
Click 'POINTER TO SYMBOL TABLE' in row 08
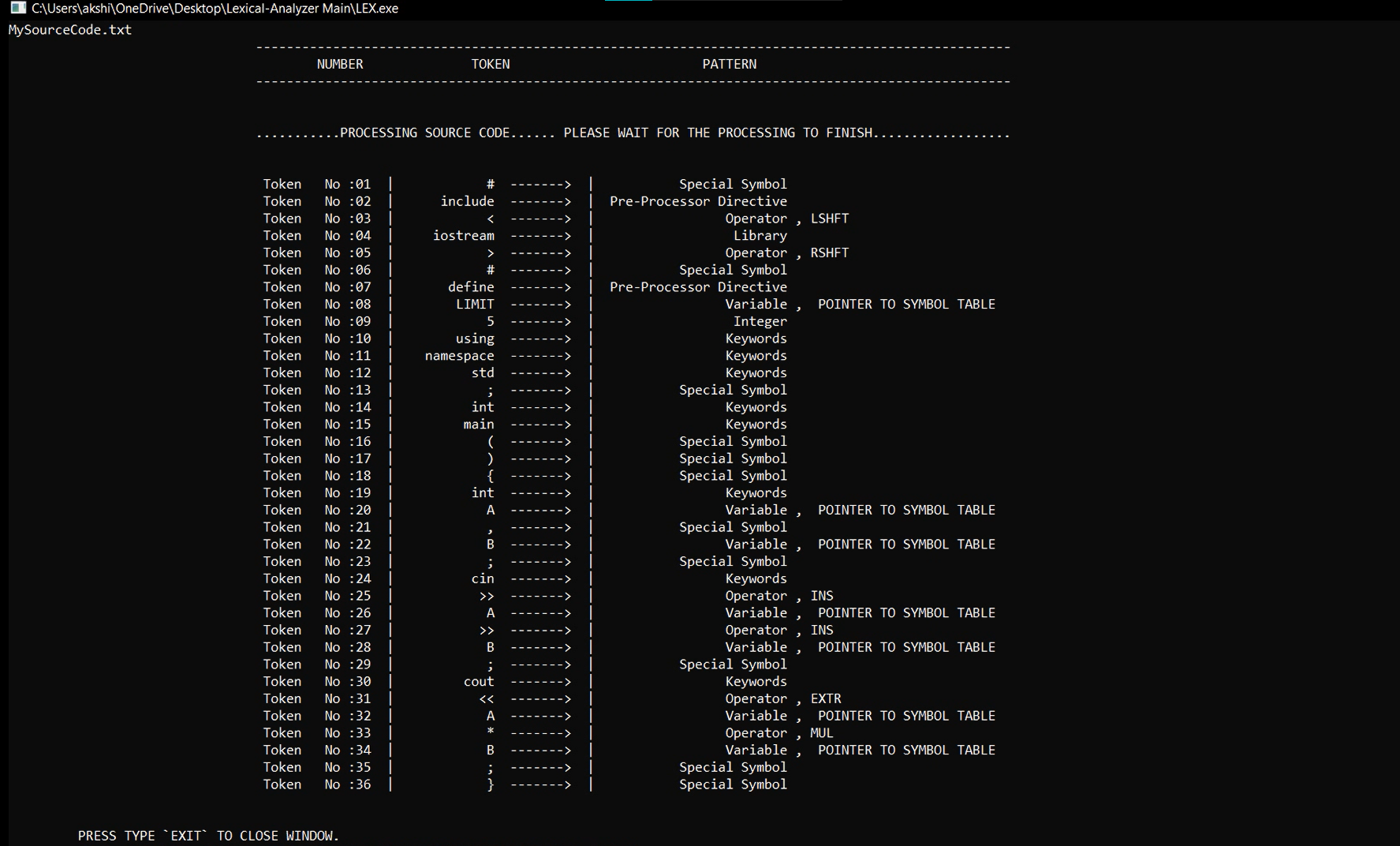pyautogui.click(x=906, y=304)
